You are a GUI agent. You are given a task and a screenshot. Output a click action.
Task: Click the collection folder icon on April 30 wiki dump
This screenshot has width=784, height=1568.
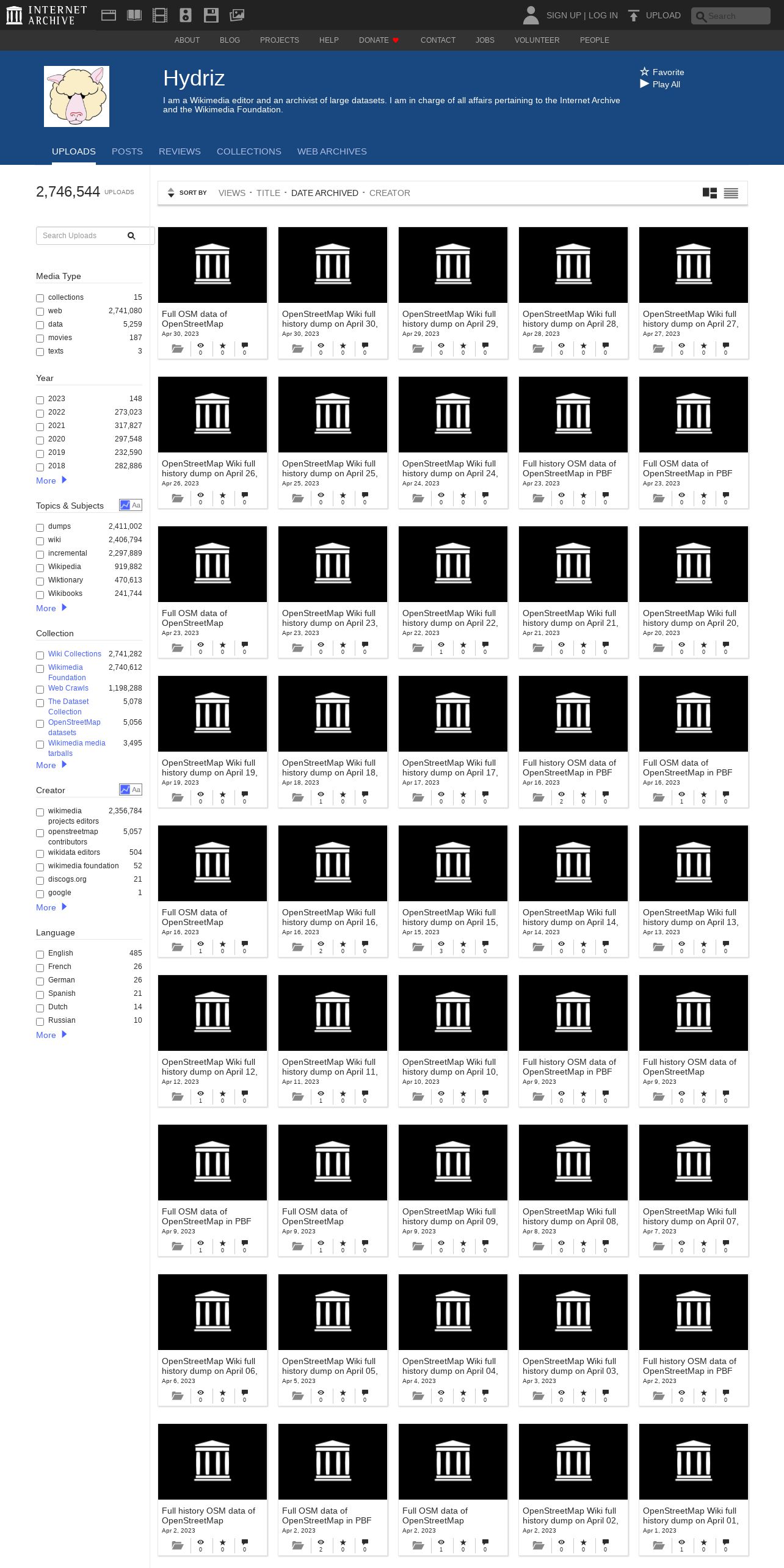point(298,349)
